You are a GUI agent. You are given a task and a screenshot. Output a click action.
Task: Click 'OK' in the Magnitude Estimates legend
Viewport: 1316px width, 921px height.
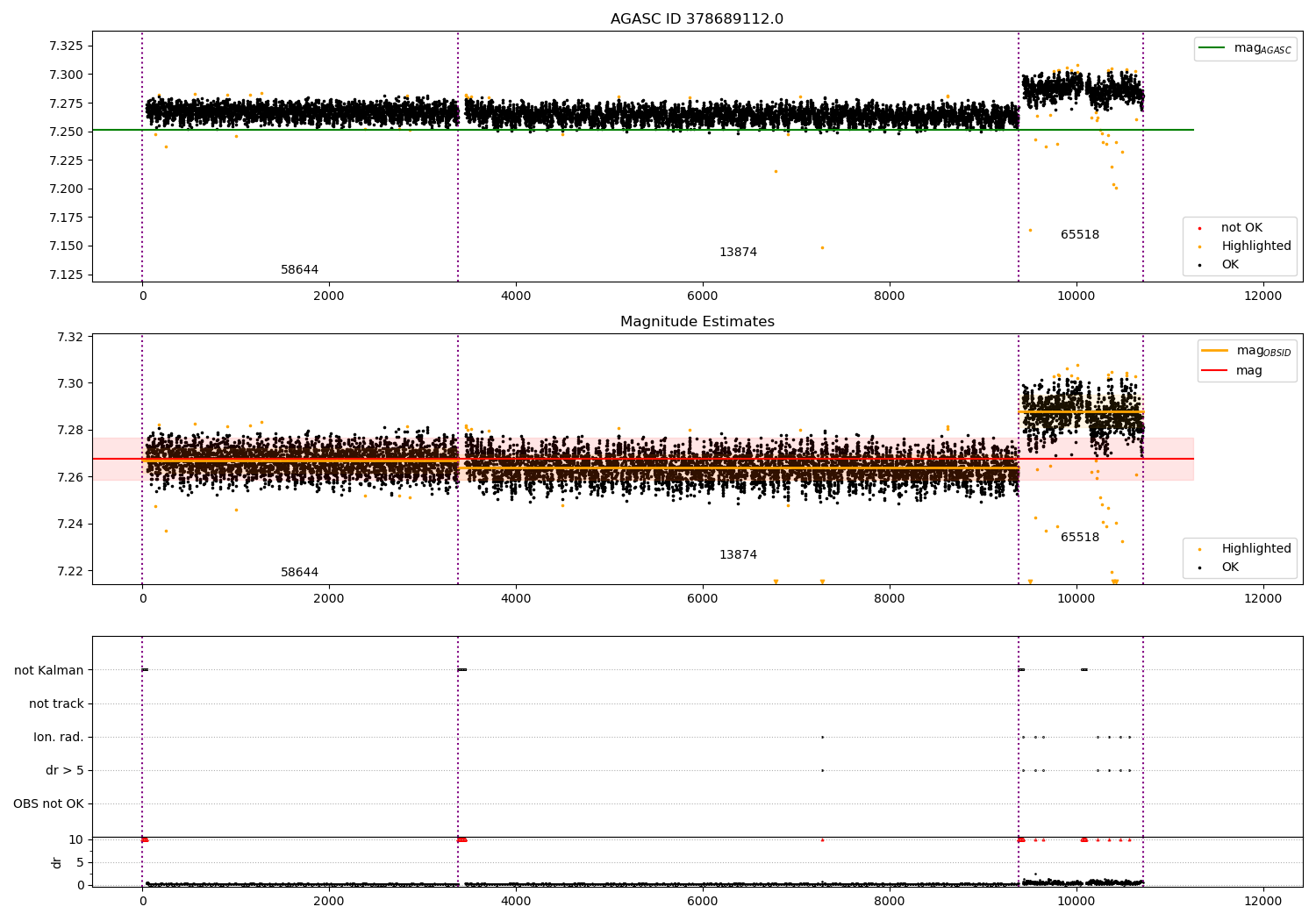pos(1219,568)
